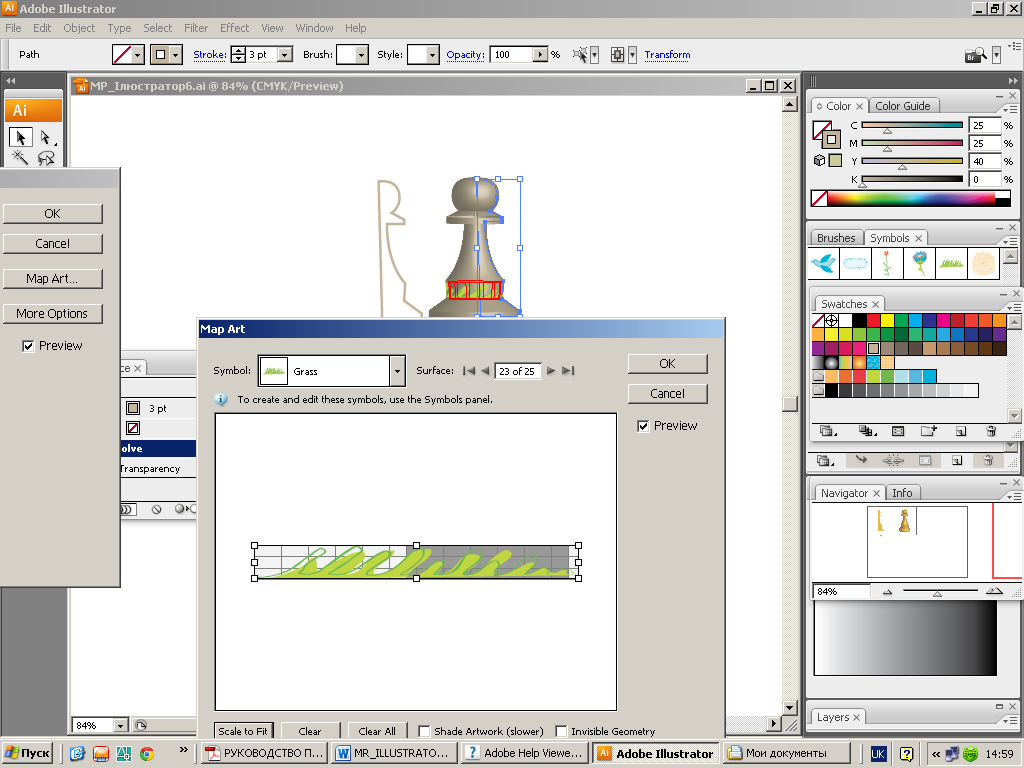Viewport: 1024px width, 768px height.
Task: Toggle Preview checkbox in Map Art dialog
Action: [643, 426]
